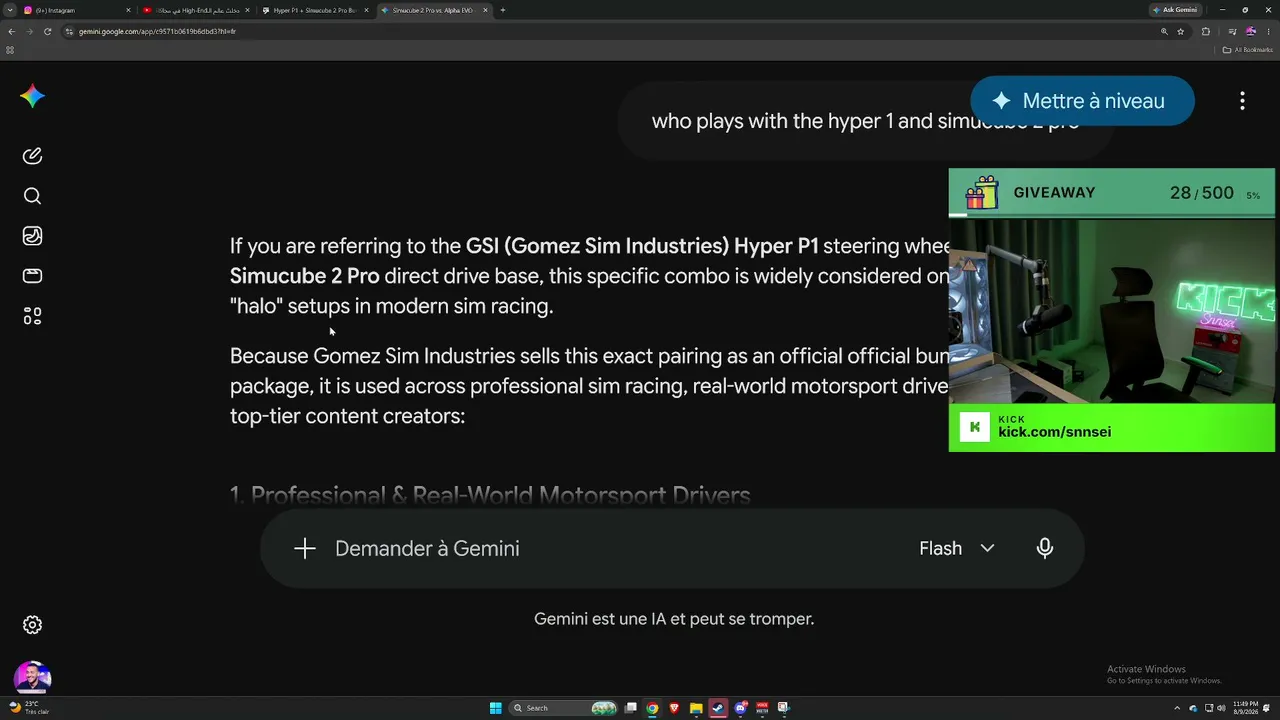Open the Flash model selector dropdown
The width and height of the screenshot is (1280, 720).
(x=957, y=548)
